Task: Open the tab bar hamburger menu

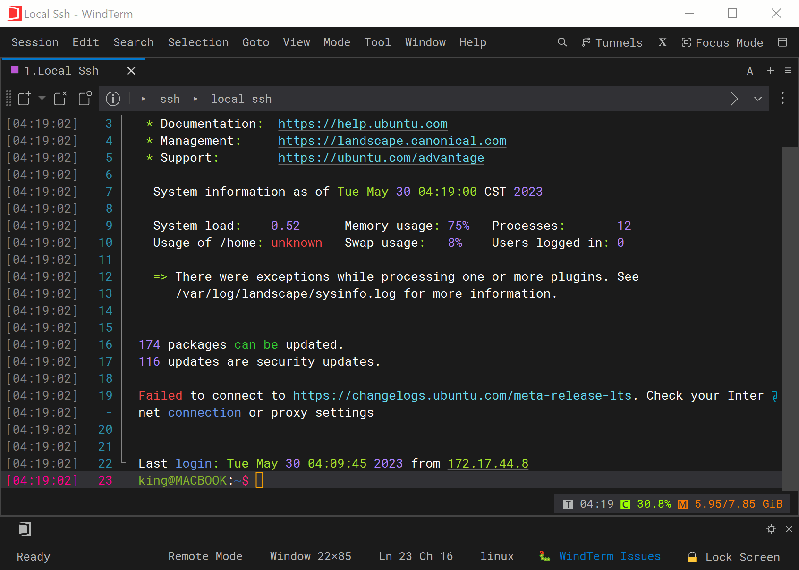Action: (x=787, y=71)
